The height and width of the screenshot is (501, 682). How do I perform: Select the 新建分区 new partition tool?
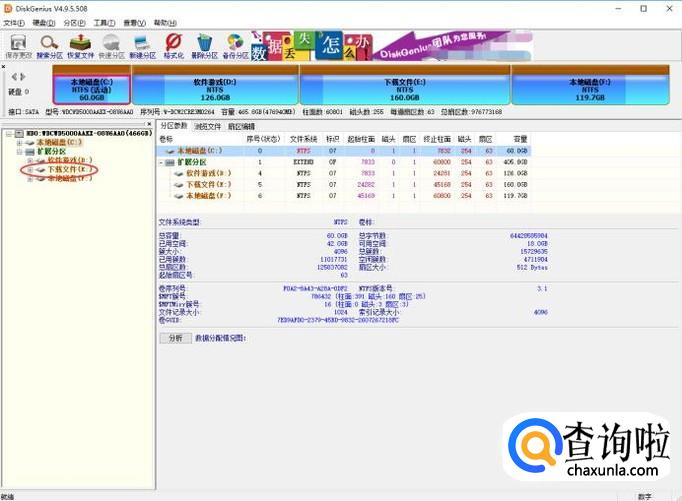click(143, 47)
